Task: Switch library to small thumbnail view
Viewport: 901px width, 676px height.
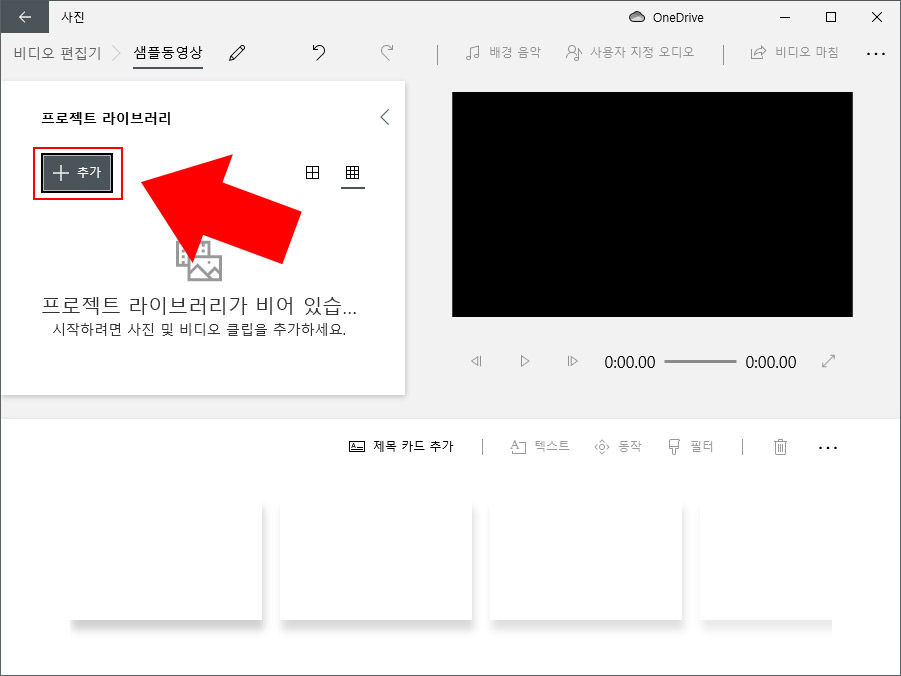Action: [352, 172]
